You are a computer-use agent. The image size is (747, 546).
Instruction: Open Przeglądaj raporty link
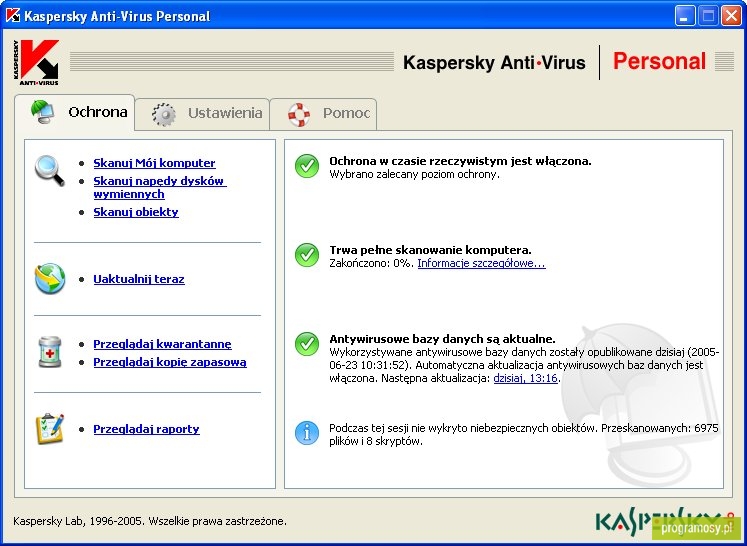(146, 429)
